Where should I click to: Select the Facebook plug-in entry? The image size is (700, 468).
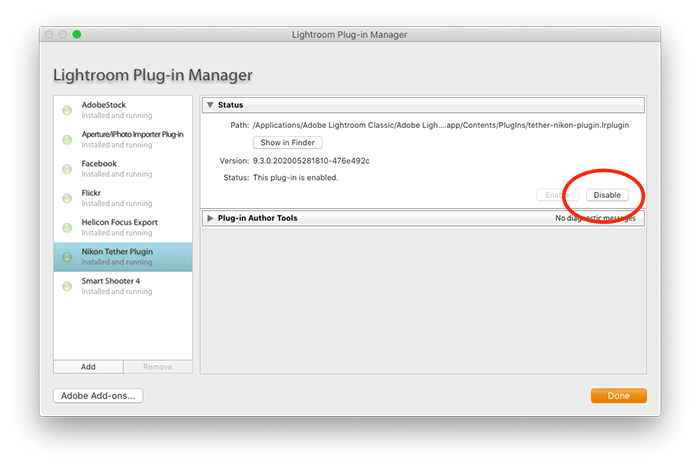[123, 169]
